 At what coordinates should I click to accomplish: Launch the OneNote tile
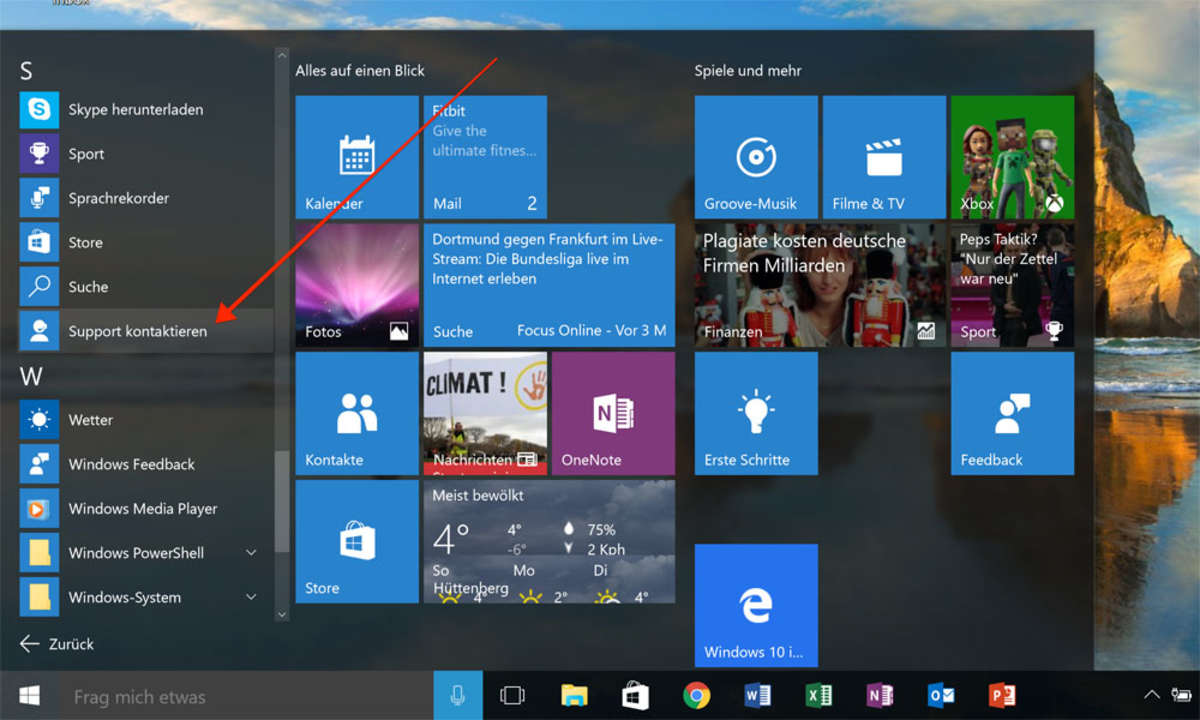tap(613, 413)
